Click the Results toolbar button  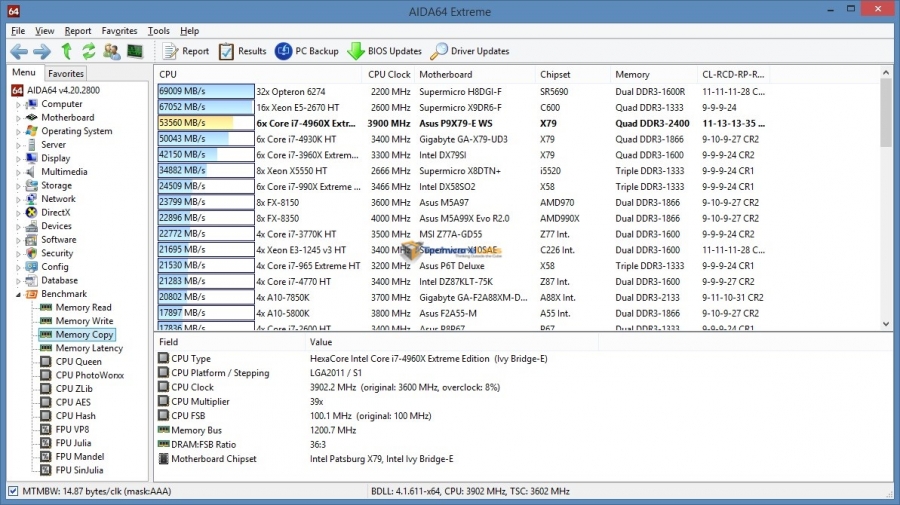[242, 51]
